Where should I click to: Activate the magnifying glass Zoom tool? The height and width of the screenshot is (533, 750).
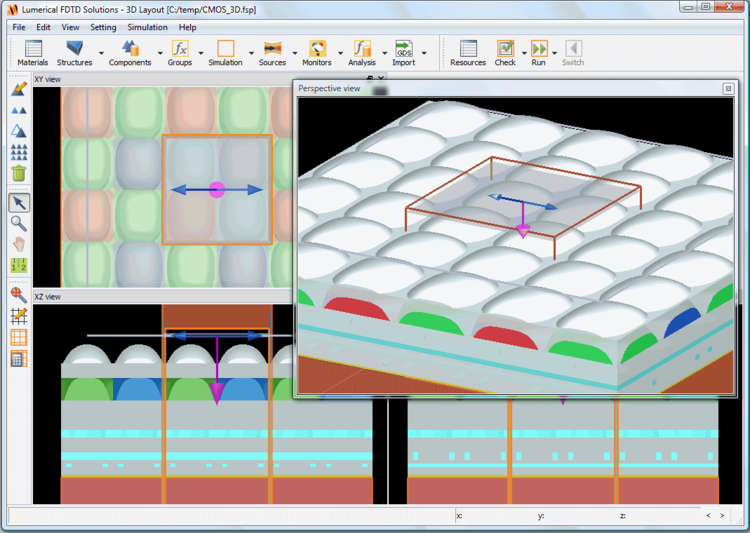coord(18,223)
